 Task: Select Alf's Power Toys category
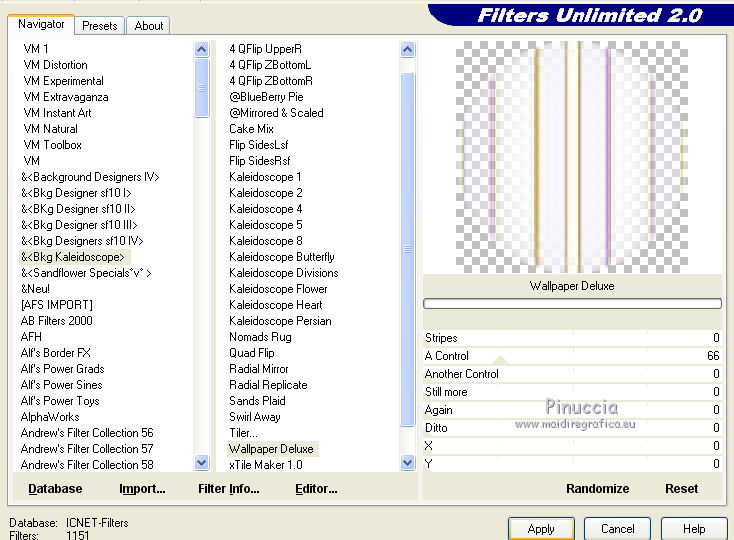(60, 401)
